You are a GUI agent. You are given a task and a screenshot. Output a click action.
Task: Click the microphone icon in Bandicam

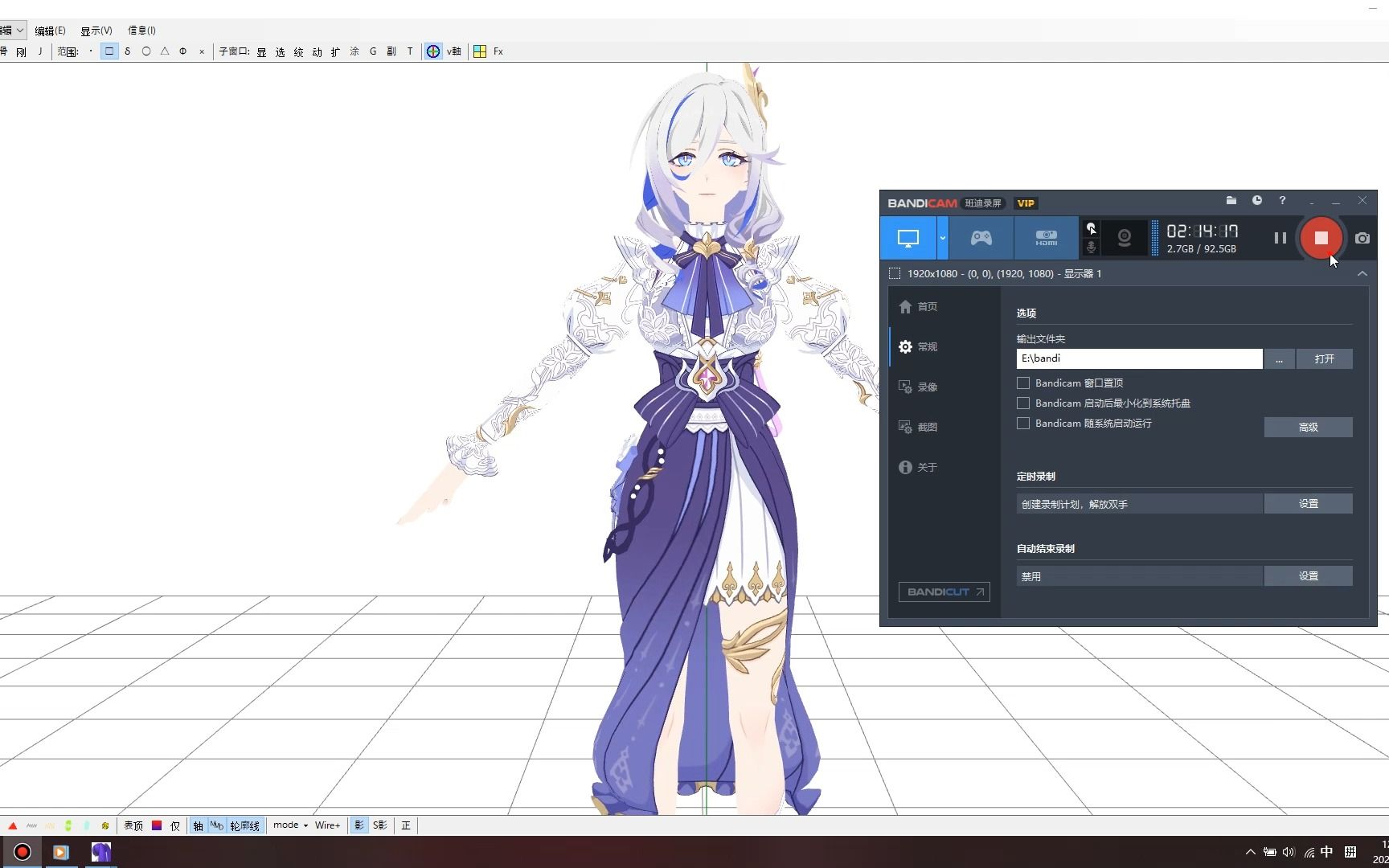coord(1091,248)
